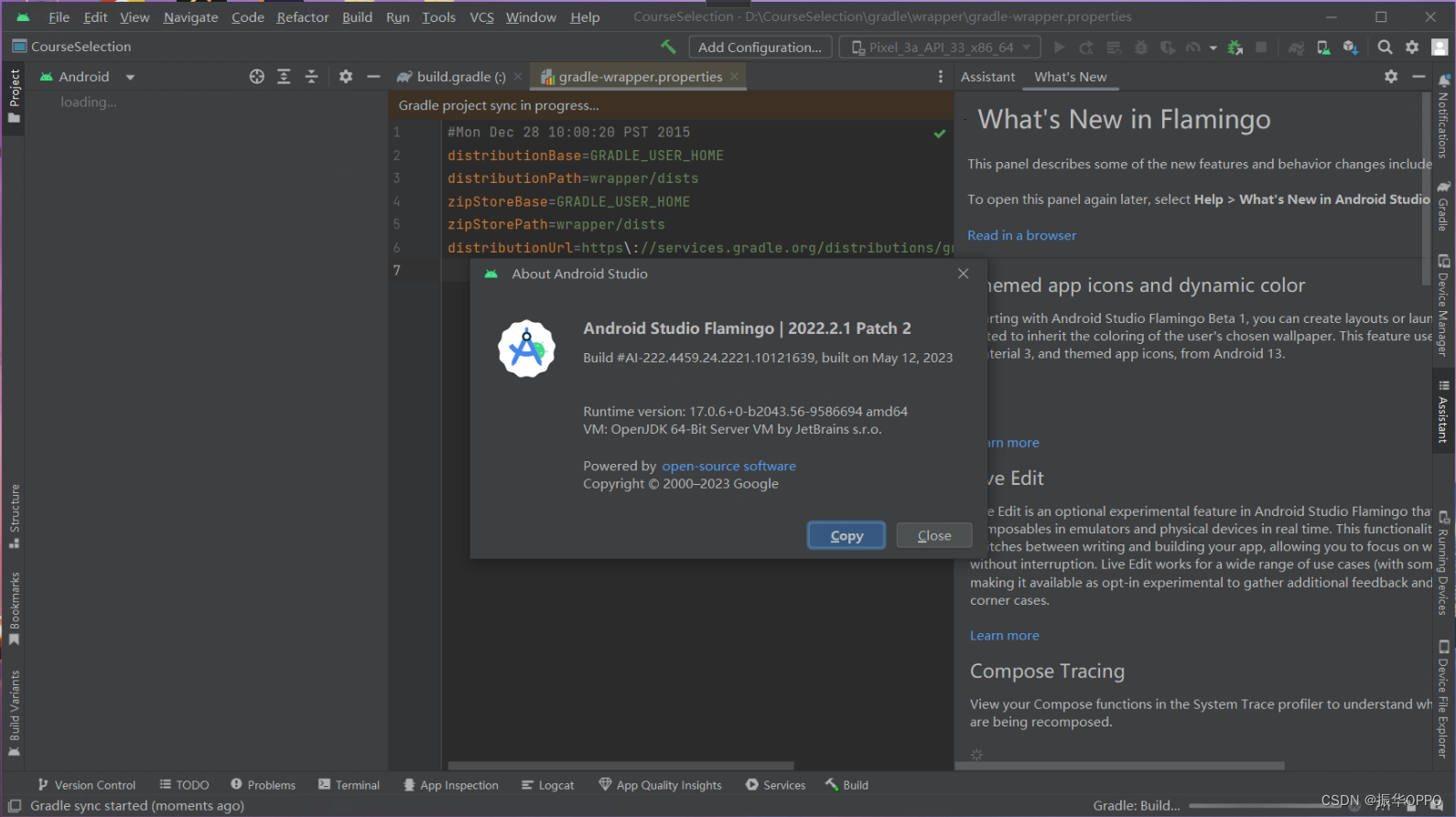Open the Logcat tool window

tap(547, 785)
